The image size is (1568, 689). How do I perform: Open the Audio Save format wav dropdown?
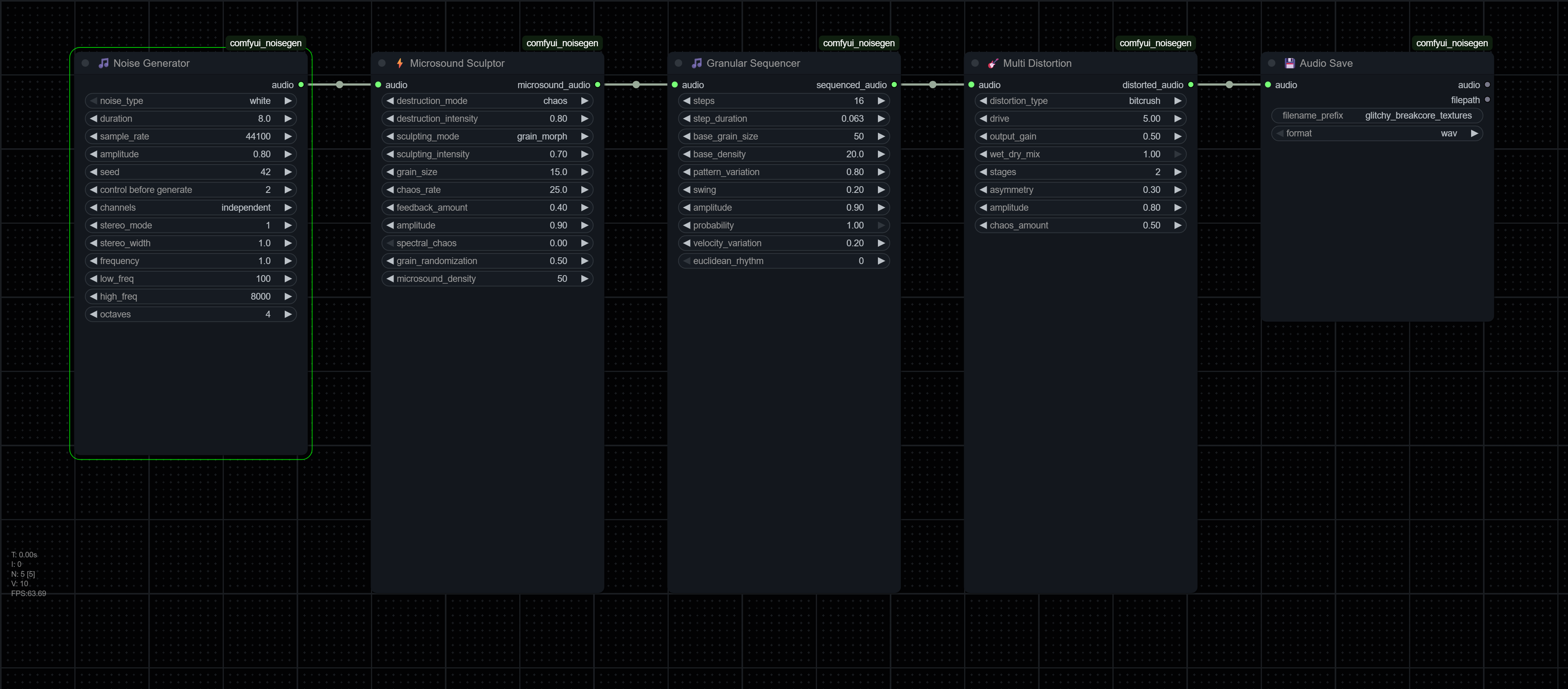[x=1376, y=133]
